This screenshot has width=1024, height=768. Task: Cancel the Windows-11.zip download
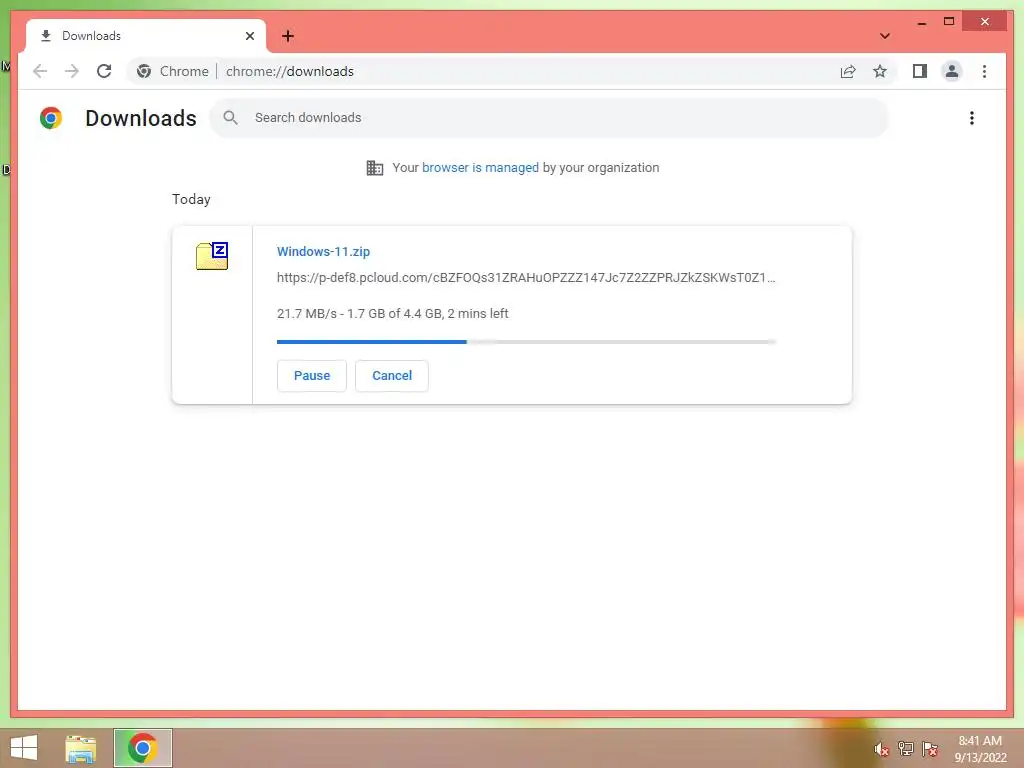point(392,376)
